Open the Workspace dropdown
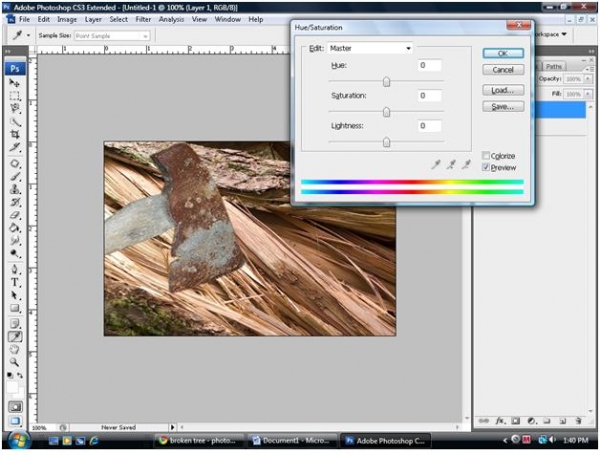This screenshot has height=455, width=600. (550, 34)
